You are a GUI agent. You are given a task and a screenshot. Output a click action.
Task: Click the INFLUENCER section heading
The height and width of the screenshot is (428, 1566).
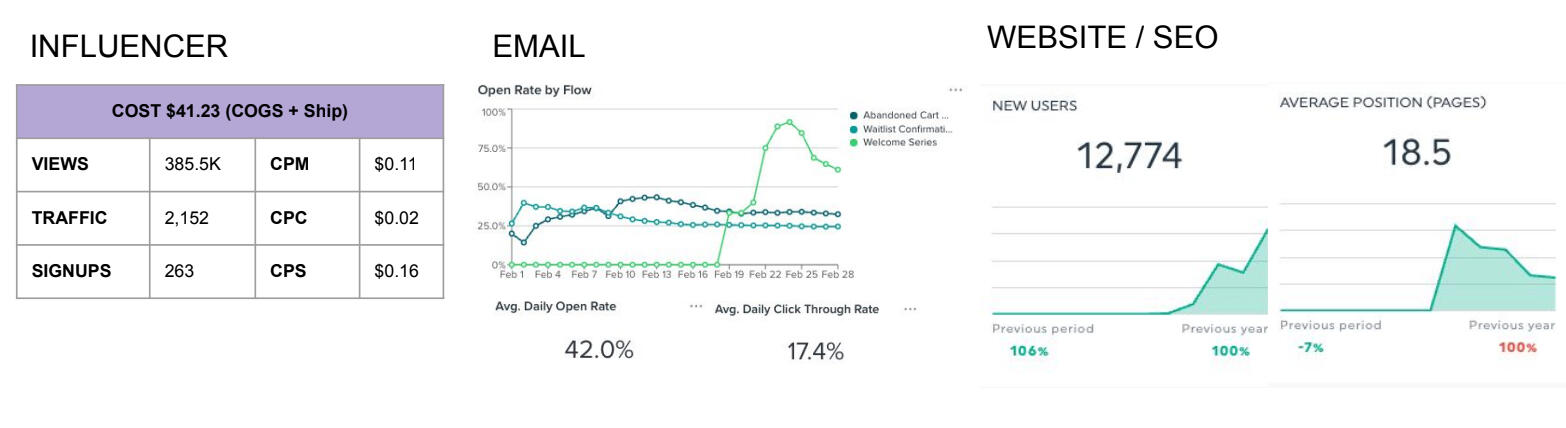point(129,46)
